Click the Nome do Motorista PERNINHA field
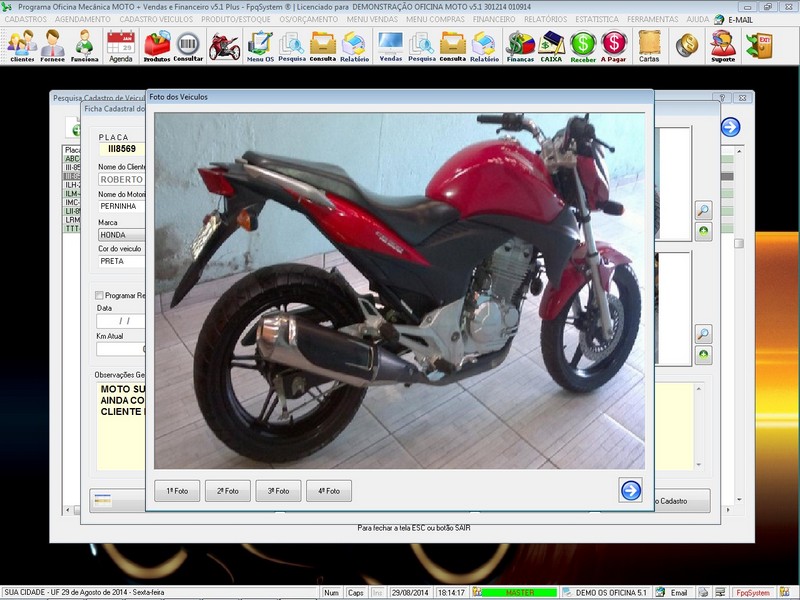The width and height of the screenshot is (800, 600). 121,206
